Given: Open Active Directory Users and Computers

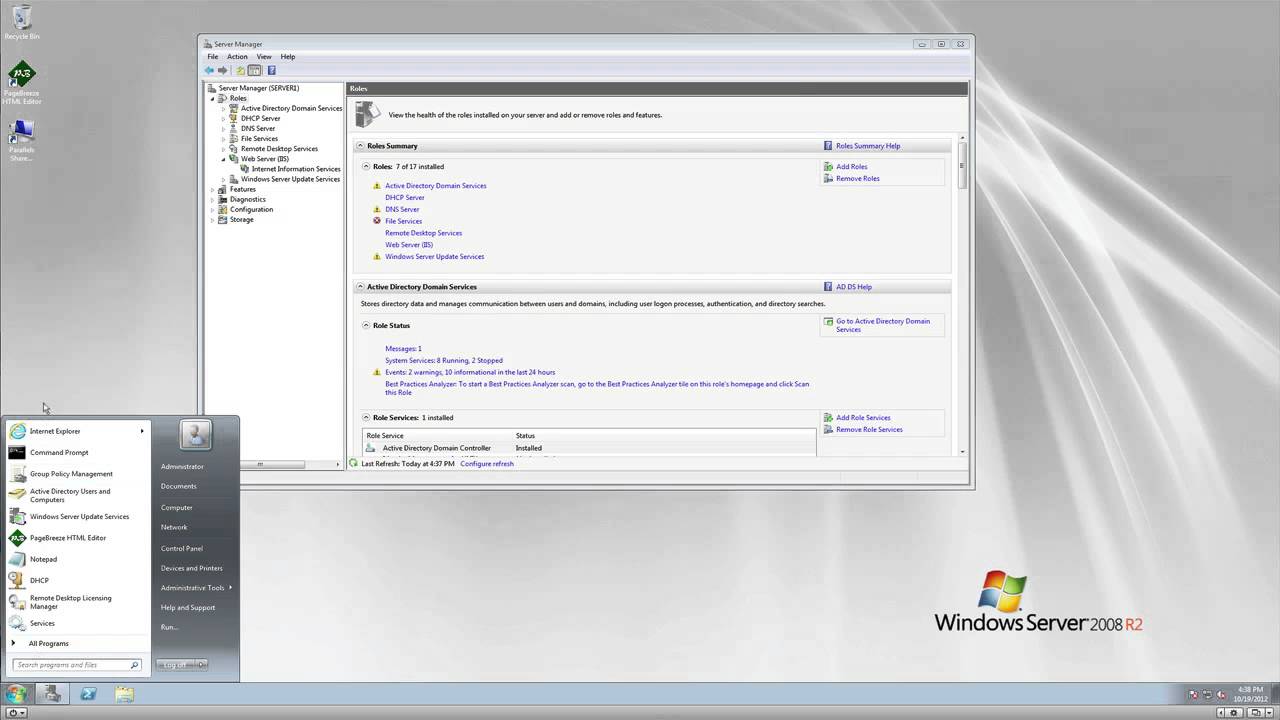Looking at the screenshot, I should click(77, 495).
